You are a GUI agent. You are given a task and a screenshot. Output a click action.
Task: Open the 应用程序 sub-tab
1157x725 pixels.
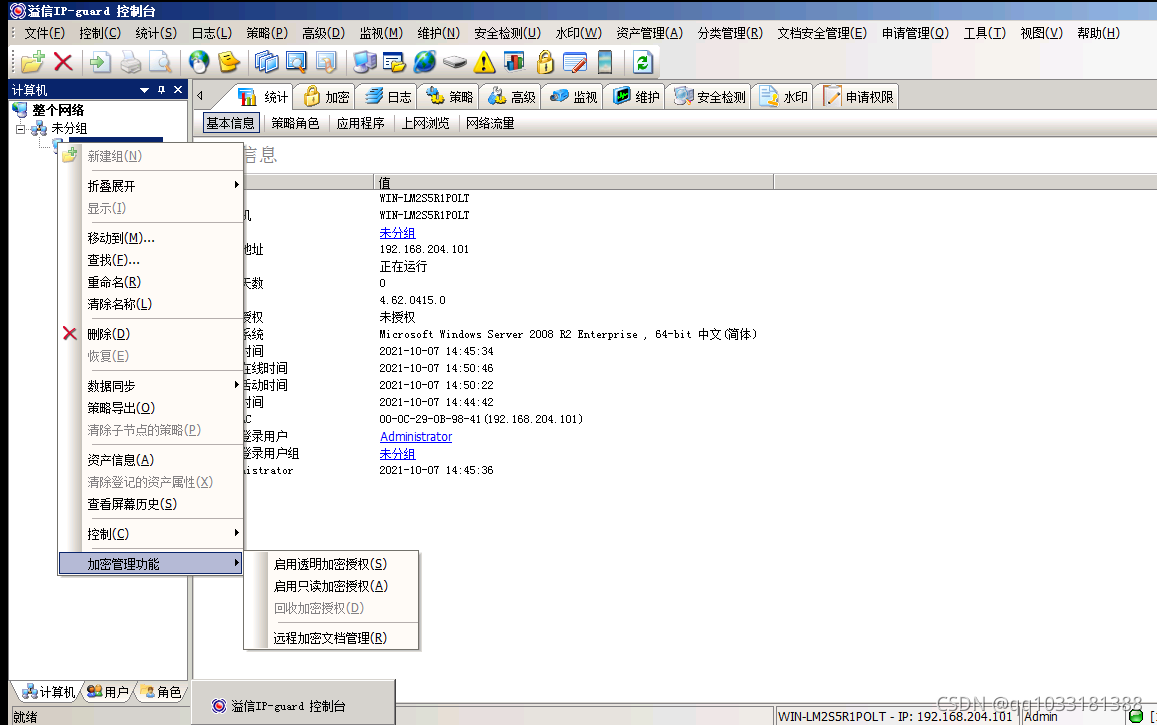point(360,123)
